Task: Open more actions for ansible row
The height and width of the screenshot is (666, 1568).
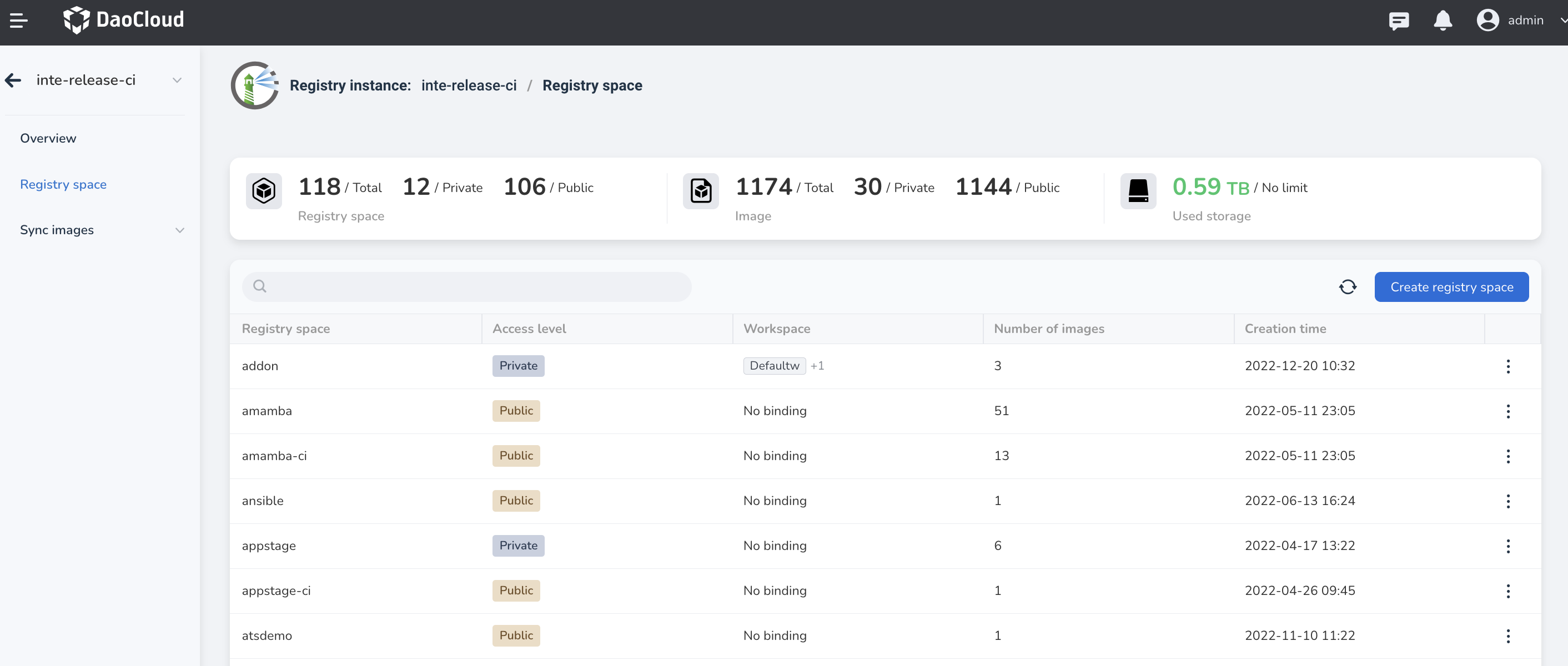Action: (x=1507, y=501)
